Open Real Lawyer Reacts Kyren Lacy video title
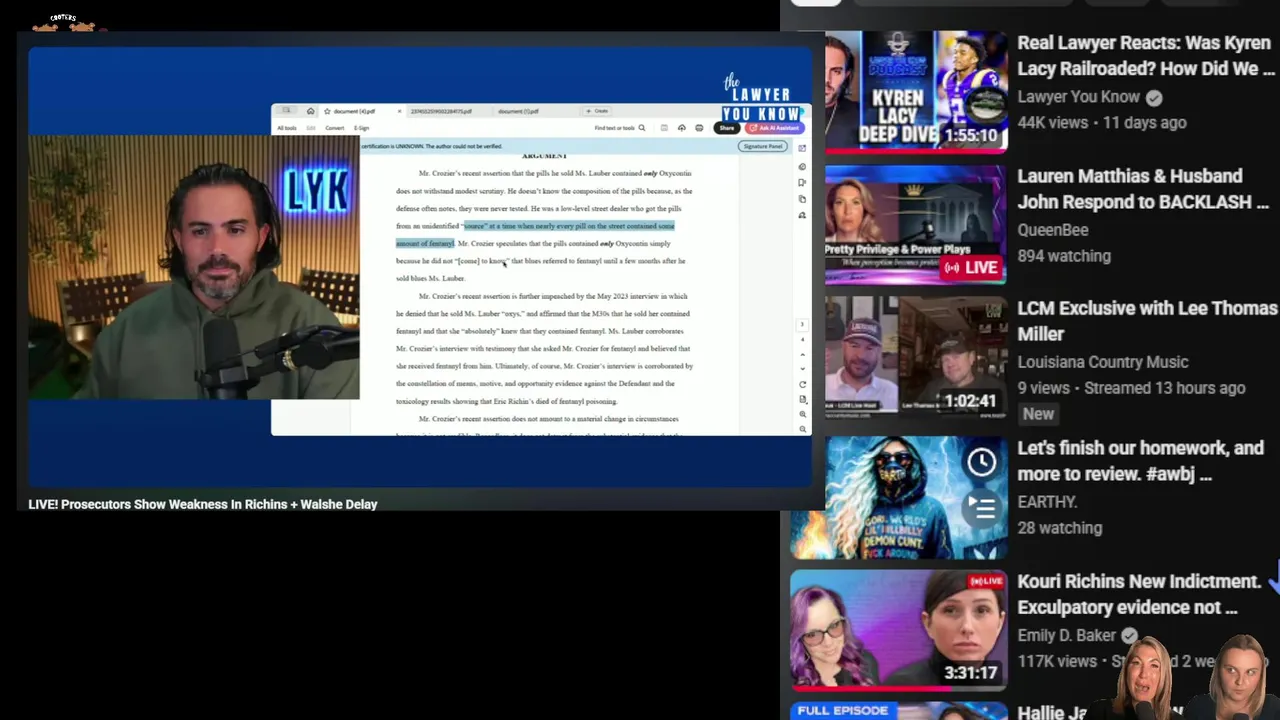This screenshot has width=1280, height=720. pyautogui.click(x=1146, y=56)
